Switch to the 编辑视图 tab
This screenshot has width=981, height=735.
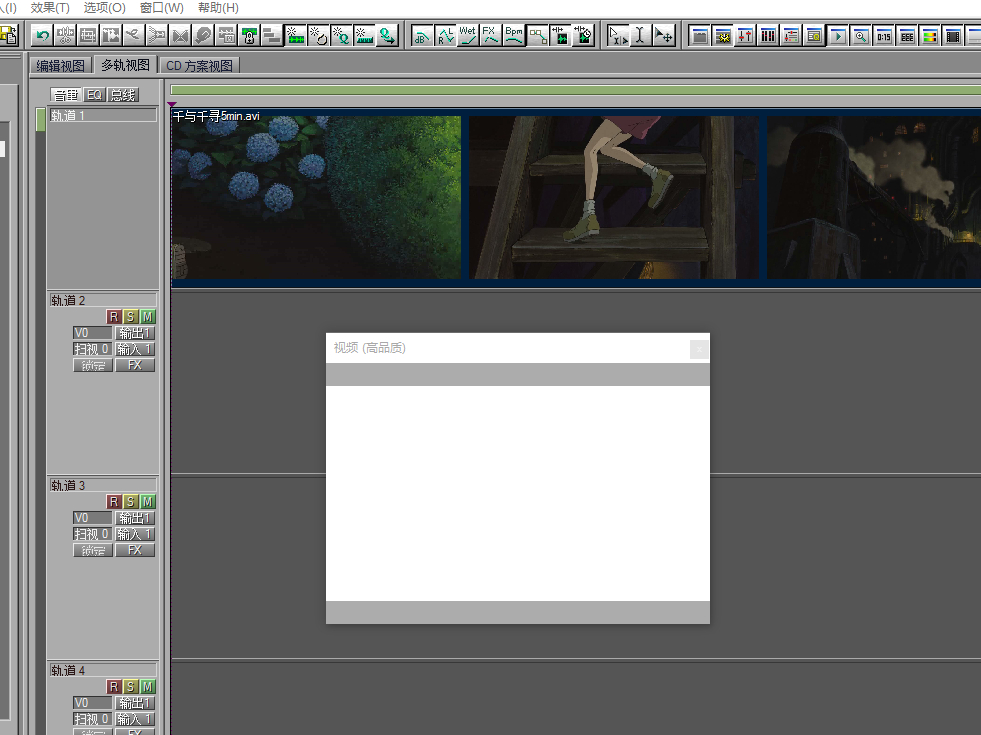coord(60,65)
